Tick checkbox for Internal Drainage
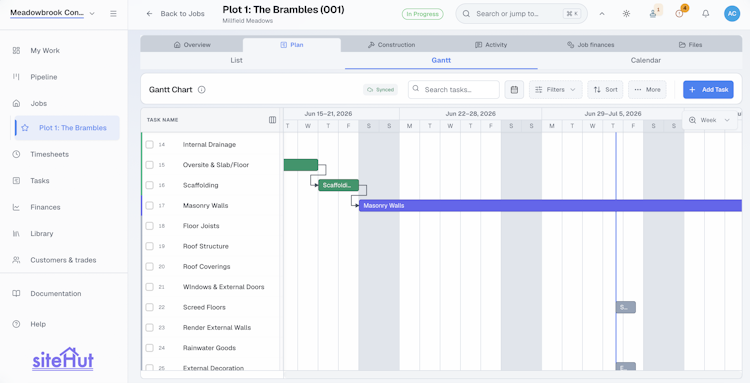Screen dimensions: 750x383 pos(150,144)
